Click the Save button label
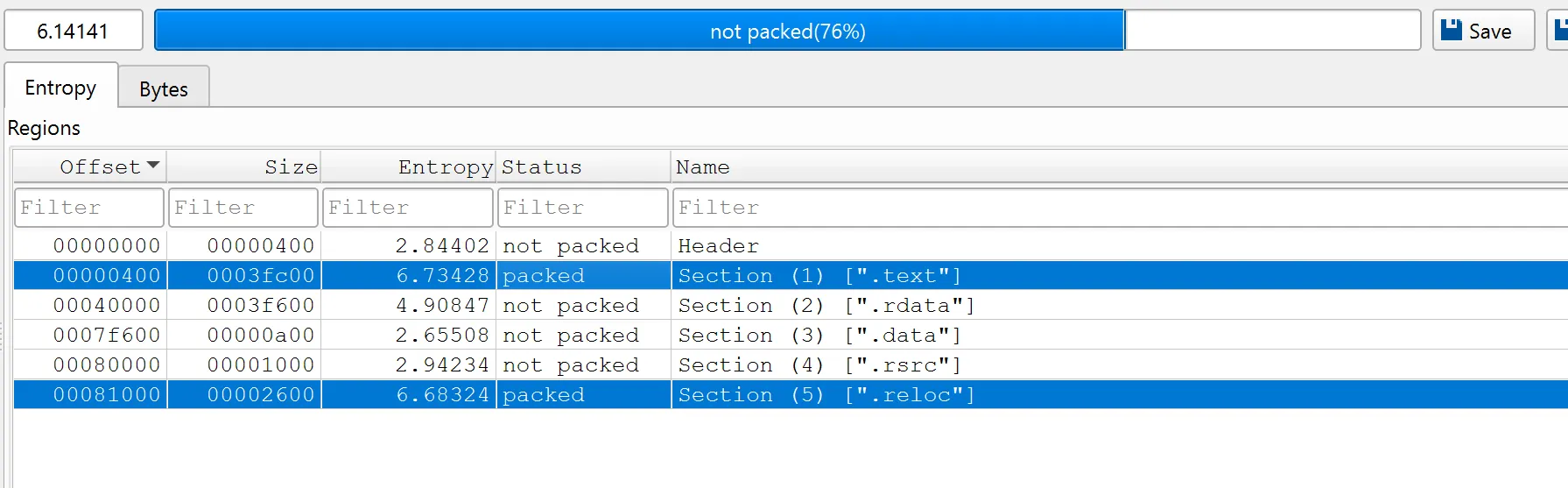The image size is (1568, 488). pyautogui.click(x=1490, y=32)
